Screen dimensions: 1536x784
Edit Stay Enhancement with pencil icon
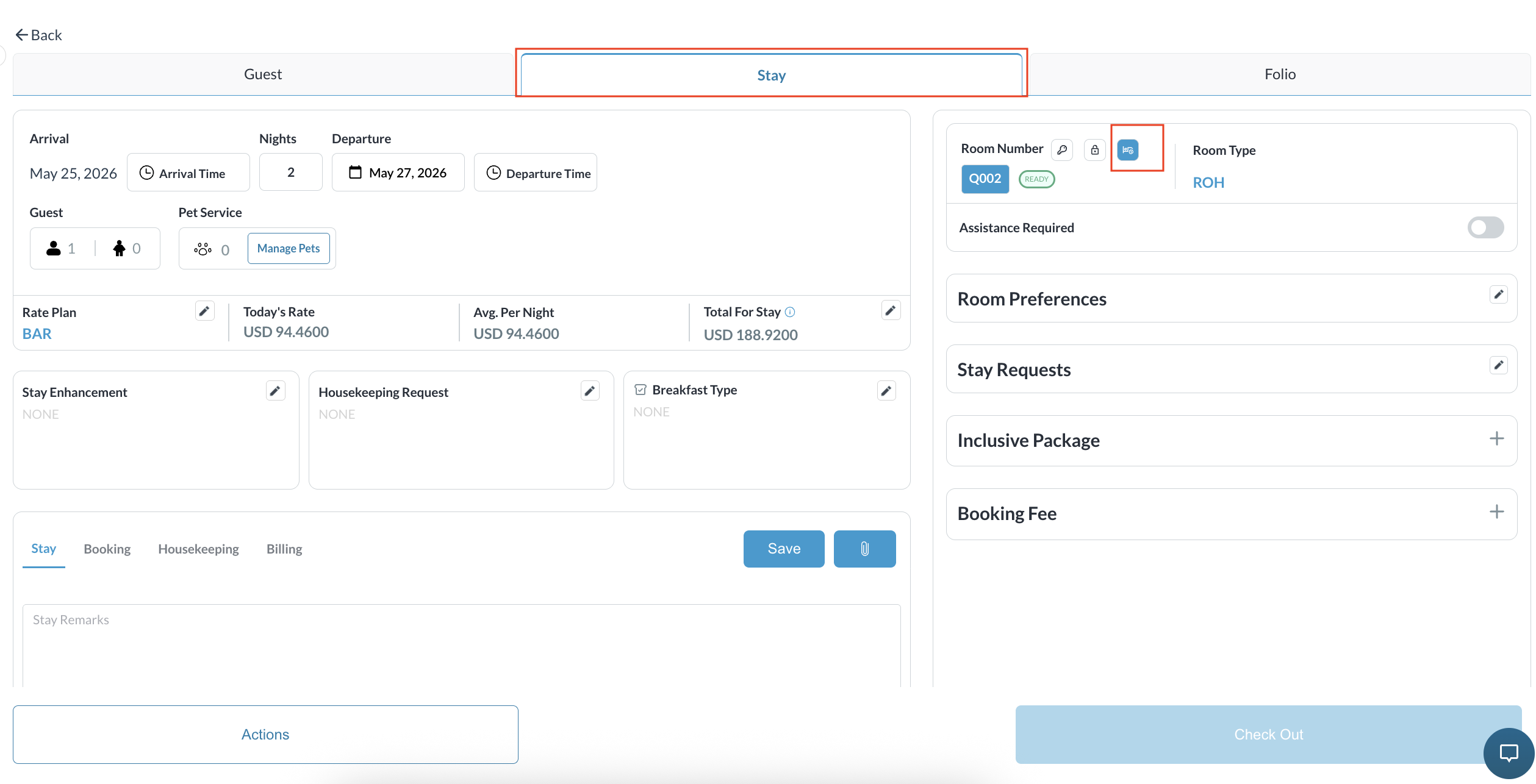(x=275, y=391)
